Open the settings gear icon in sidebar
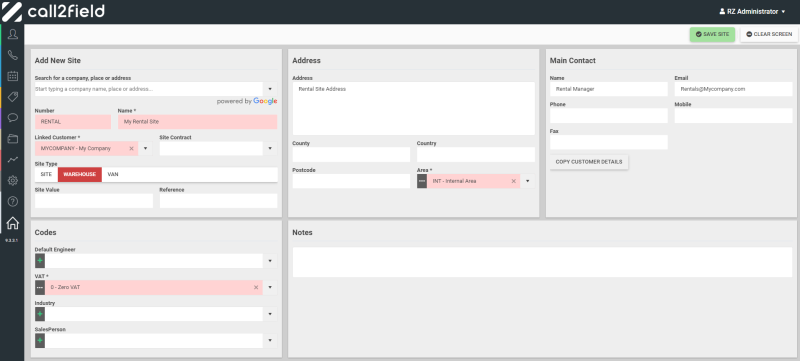 coord(13,180)
